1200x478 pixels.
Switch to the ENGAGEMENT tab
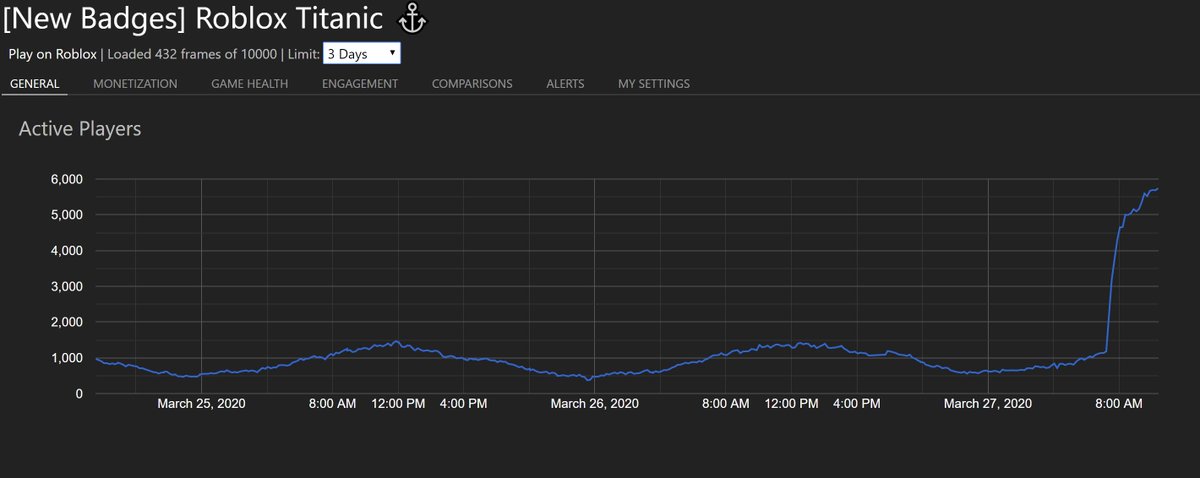pyautogui.click(x=360, y=84)
